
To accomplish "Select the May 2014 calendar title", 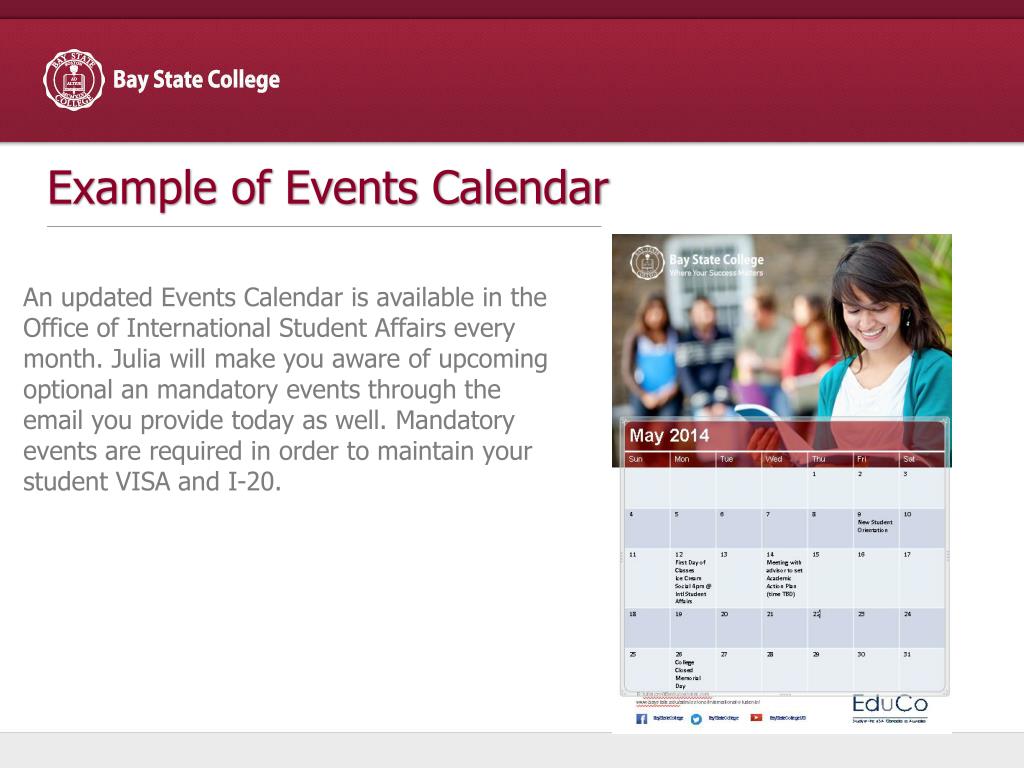I will point(669,436).
